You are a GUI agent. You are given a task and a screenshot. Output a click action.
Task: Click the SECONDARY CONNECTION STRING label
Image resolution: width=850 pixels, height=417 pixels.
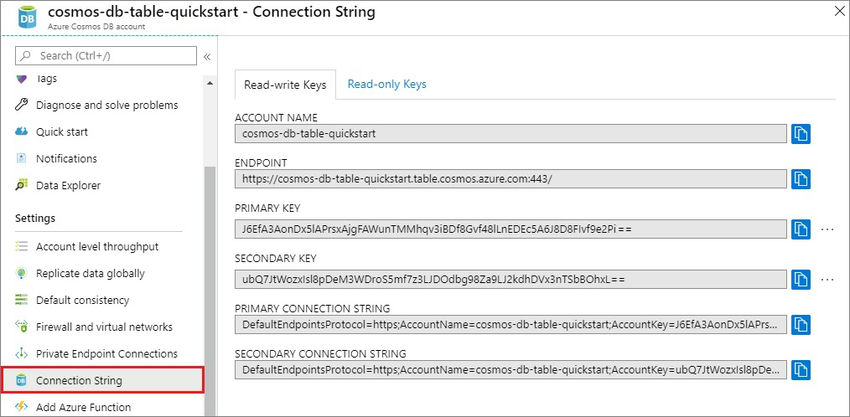tap(320, 354)
